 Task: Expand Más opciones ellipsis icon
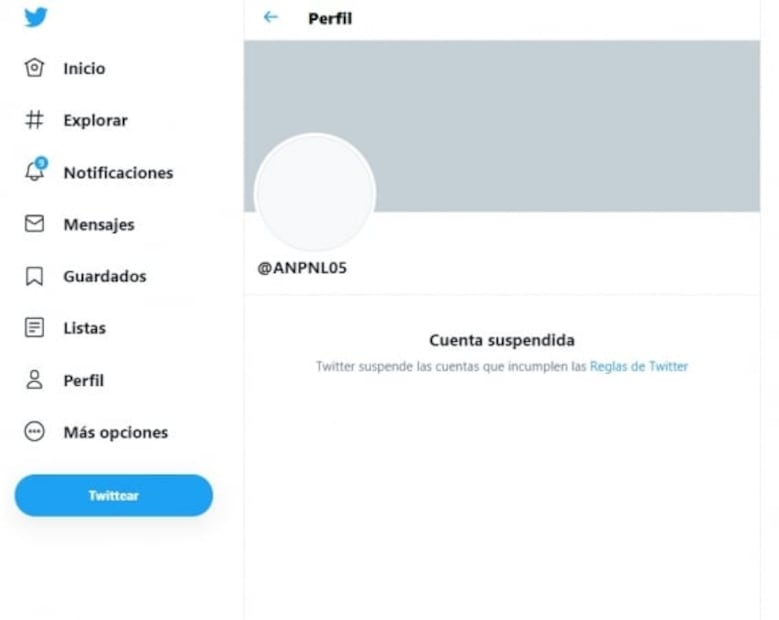tap(34, 431)
